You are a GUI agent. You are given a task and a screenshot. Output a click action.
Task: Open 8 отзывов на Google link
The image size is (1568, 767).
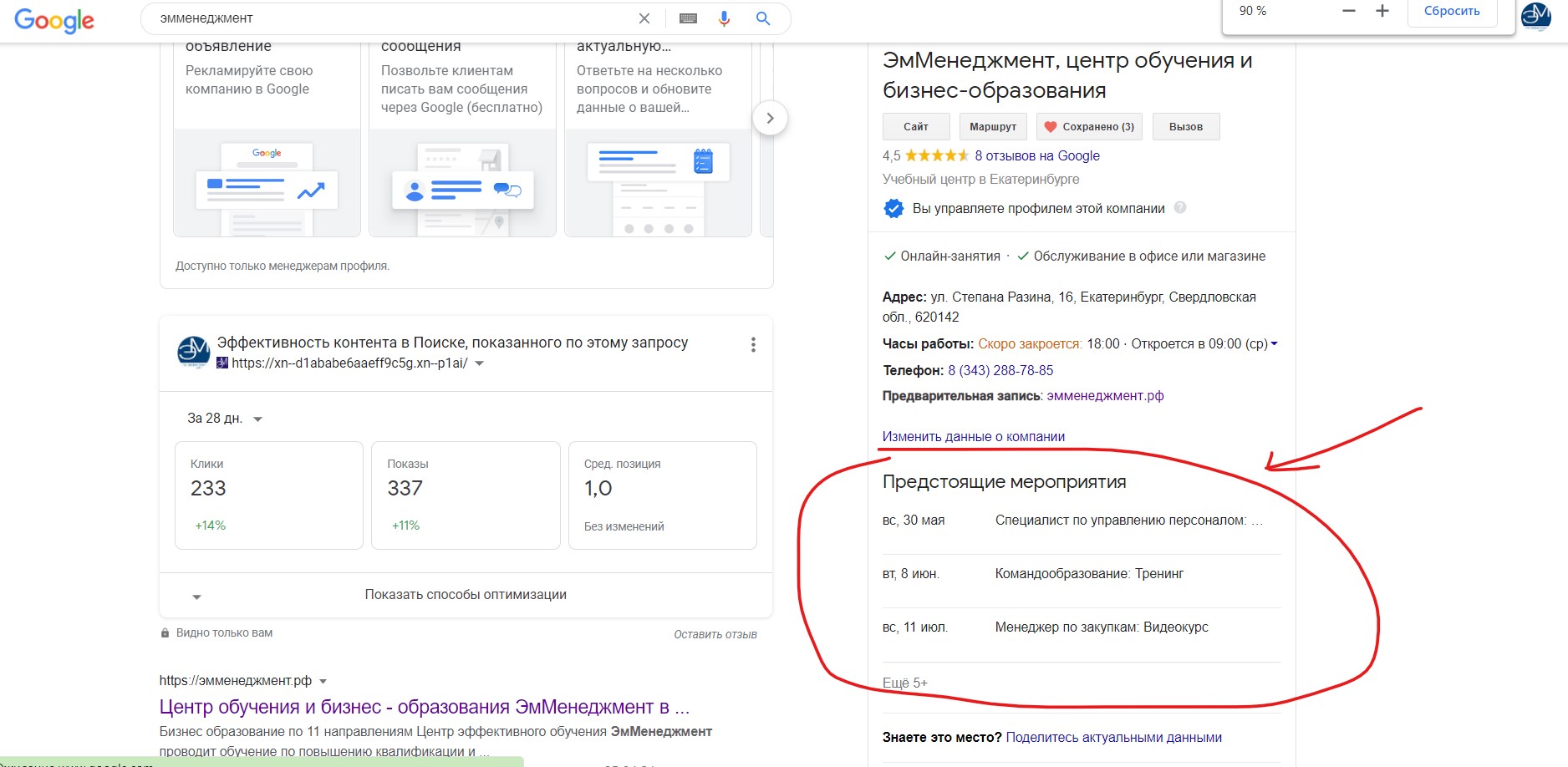coord(1037,155)
